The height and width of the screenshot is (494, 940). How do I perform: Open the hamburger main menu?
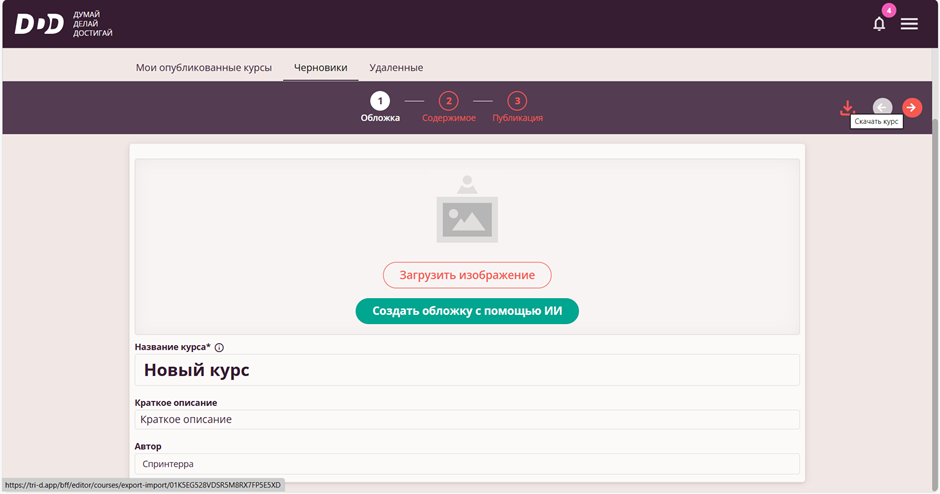point(909,24)
